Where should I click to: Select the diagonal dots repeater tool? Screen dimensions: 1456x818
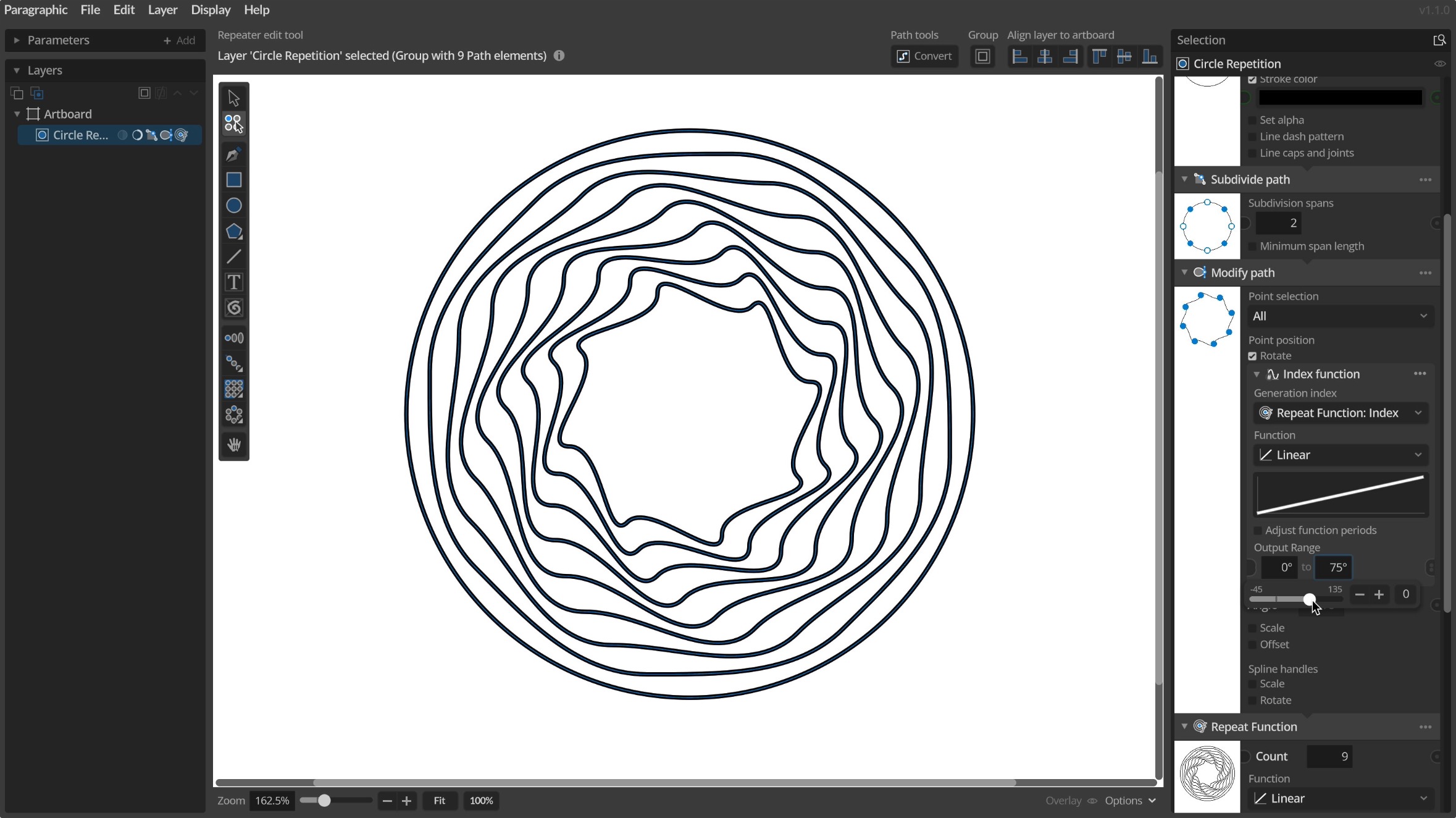[233, 363]
